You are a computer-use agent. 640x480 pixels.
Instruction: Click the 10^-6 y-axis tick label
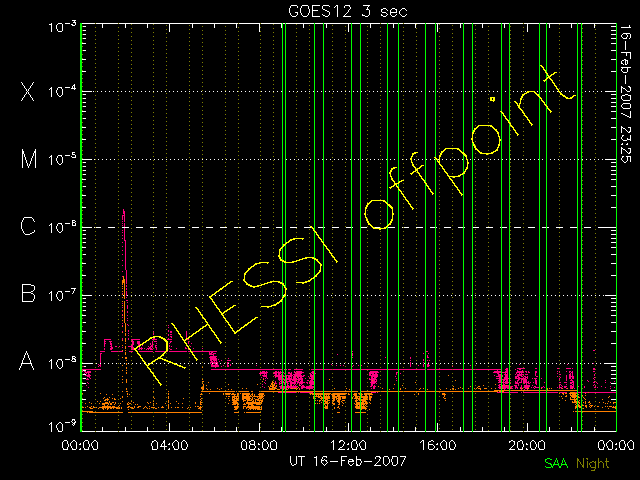(62, 227)
